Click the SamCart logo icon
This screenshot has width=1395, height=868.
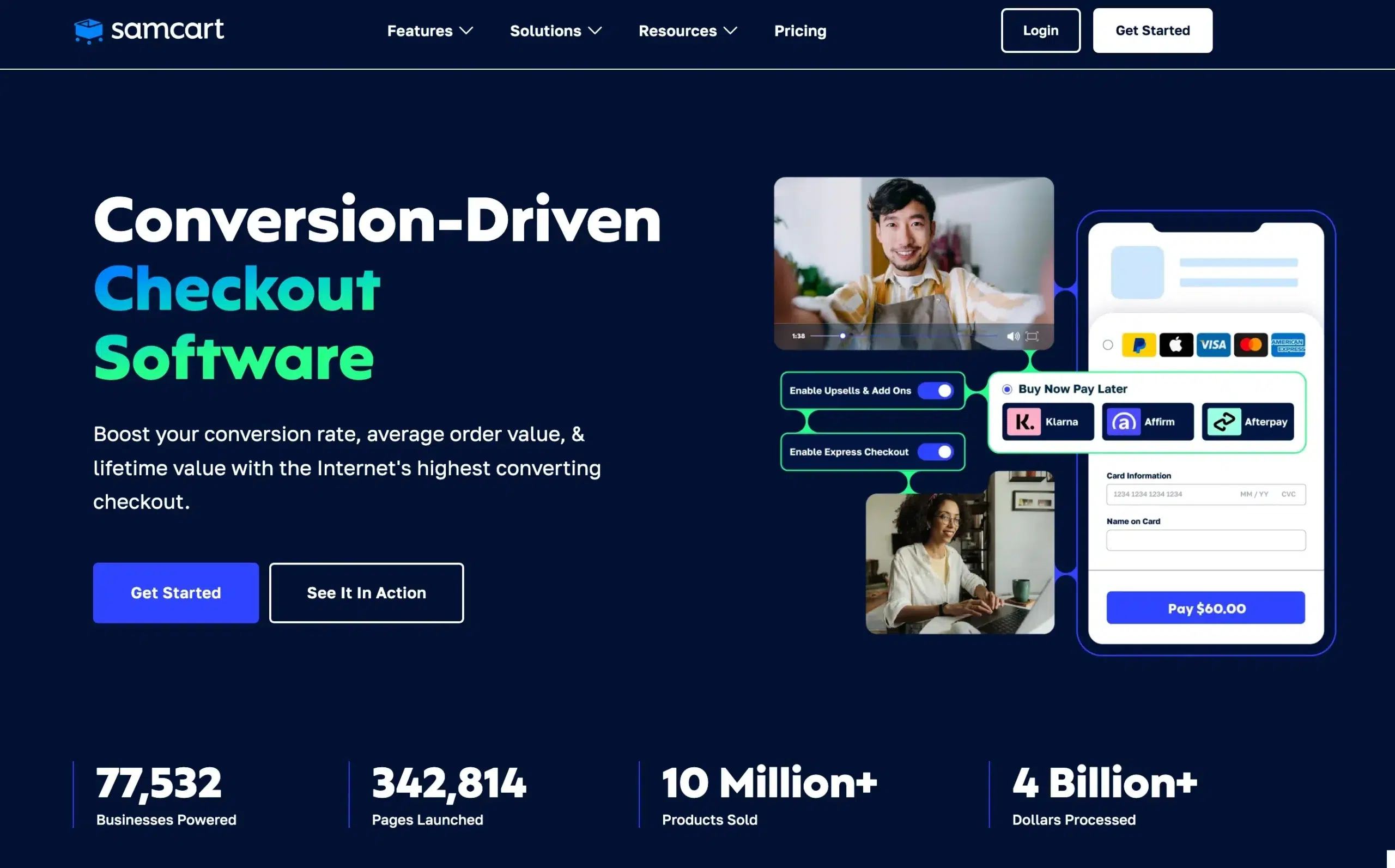point(89,29)
